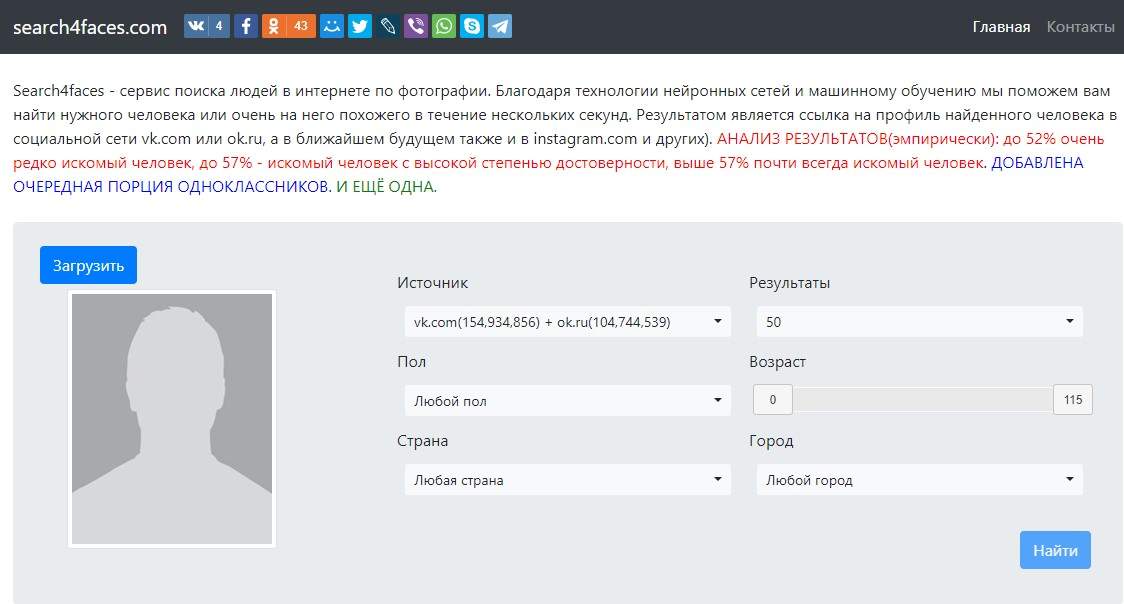Screen dimensions: 1124x604
Task: Open the Пол gender dropdown
Action: point(567,401)
